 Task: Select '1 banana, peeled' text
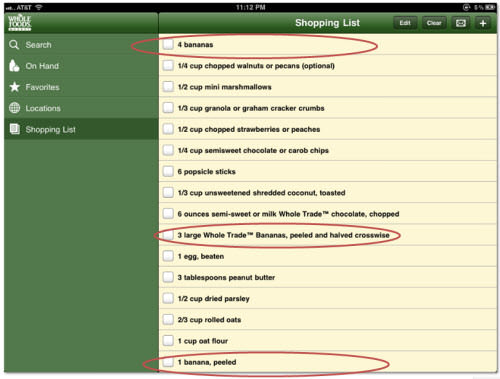click(x=207, y=362)
